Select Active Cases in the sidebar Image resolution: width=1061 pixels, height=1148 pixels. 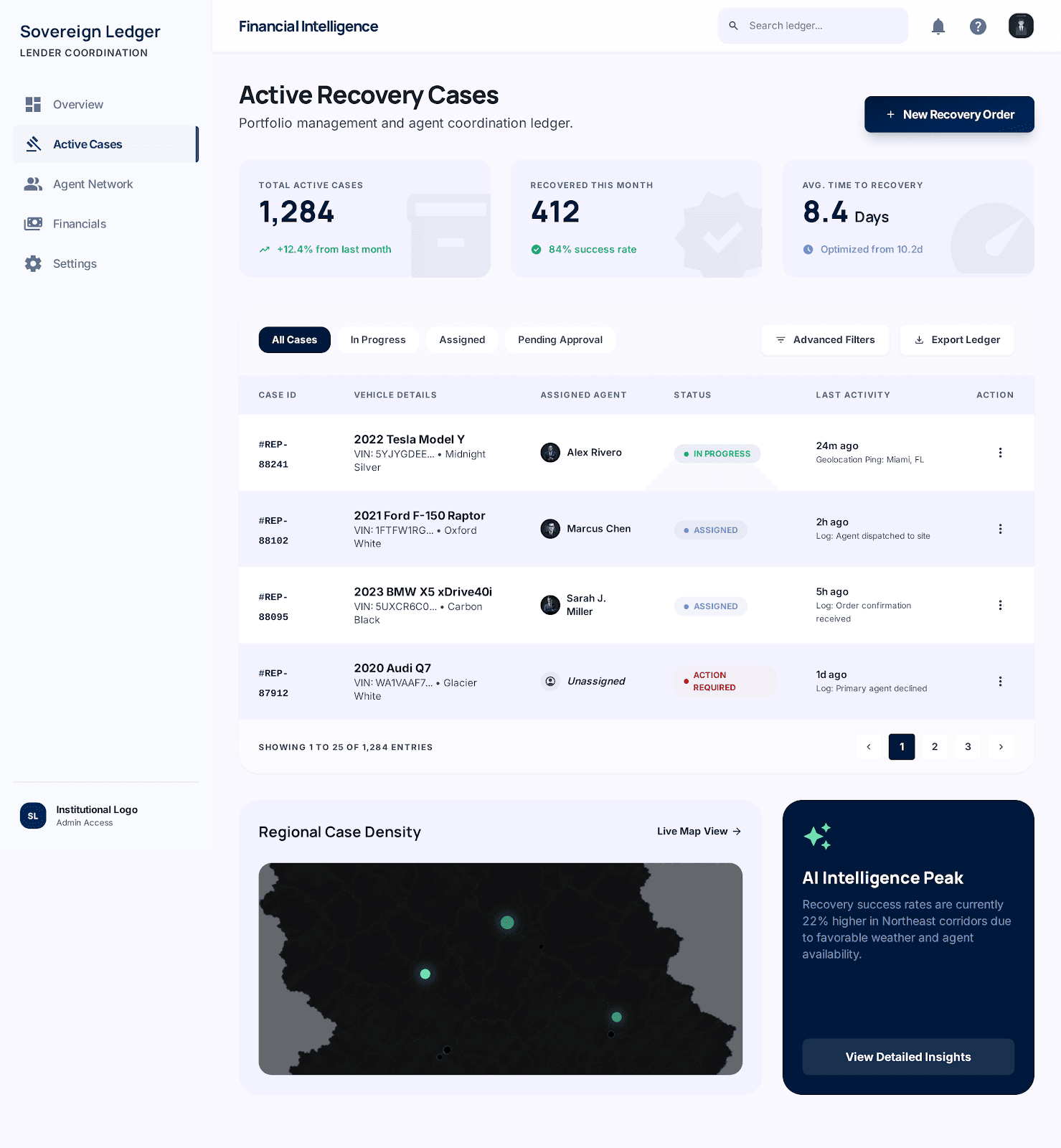click(x=105, y=144)
